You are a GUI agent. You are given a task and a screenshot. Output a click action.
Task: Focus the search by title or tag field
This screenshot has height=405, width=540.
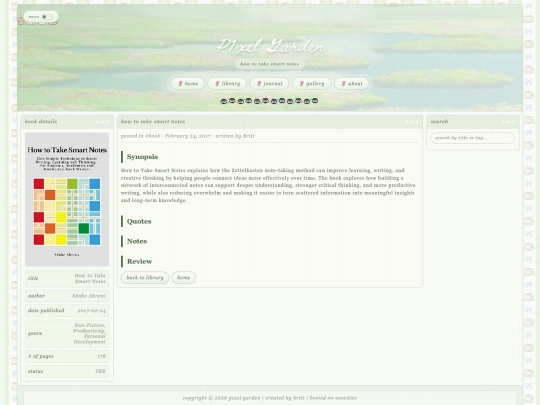[472, 138]
